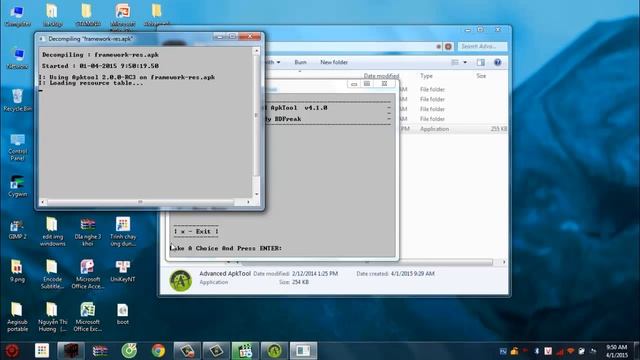Focus the 'Take A Choice And Press ENTER' prompt
Image resolution: width=640 pixels, height=360 pixels.
pyautogui.click(x=226, y=248)
